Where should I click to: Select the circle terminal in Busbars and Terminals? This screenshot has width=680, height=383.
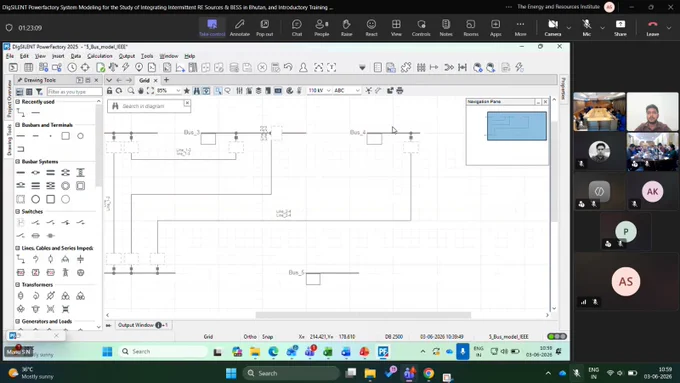80,136
